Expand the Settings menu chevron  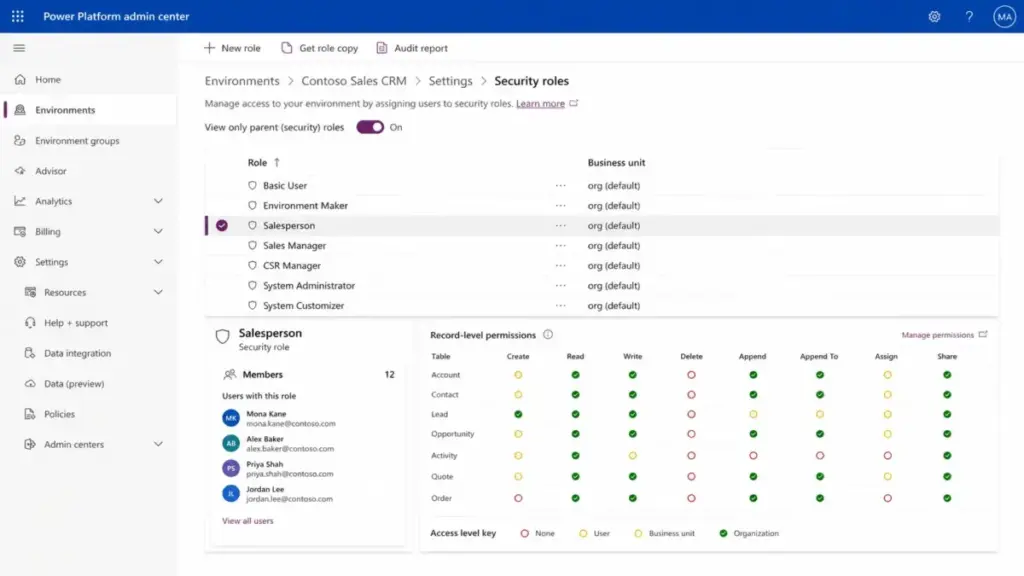point(158,262)
